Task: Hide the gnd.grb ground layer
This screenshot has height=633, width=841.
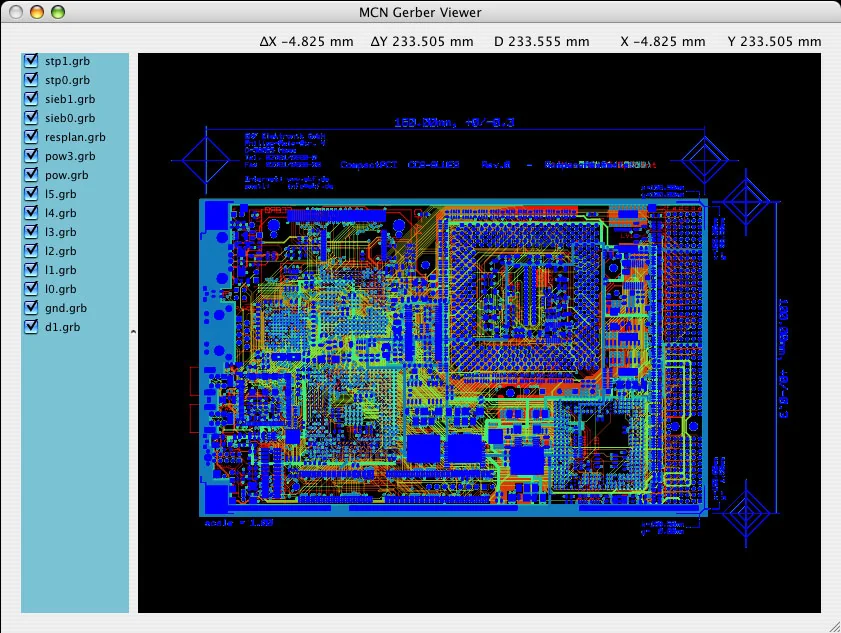Action: tap(30, 307)
